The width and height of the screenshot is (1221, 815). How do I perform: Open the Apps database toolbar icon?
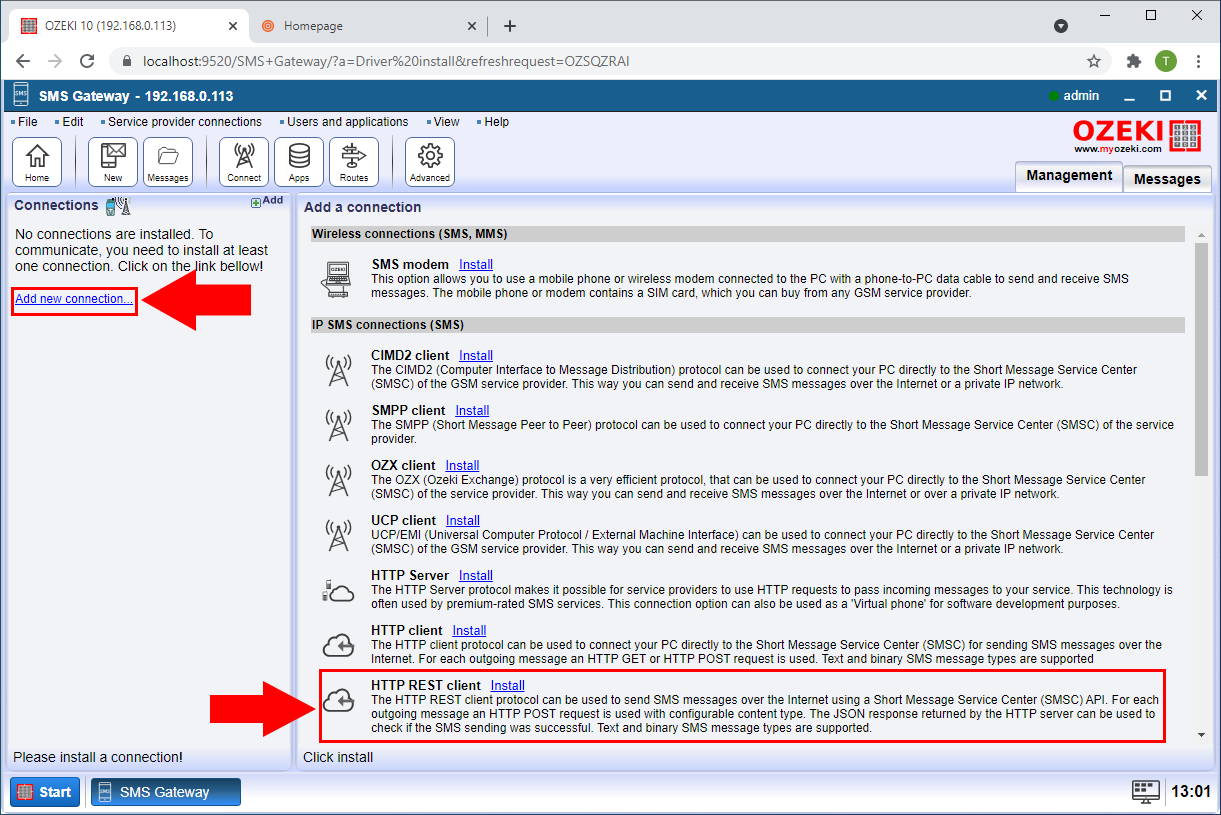pos(299,162)
